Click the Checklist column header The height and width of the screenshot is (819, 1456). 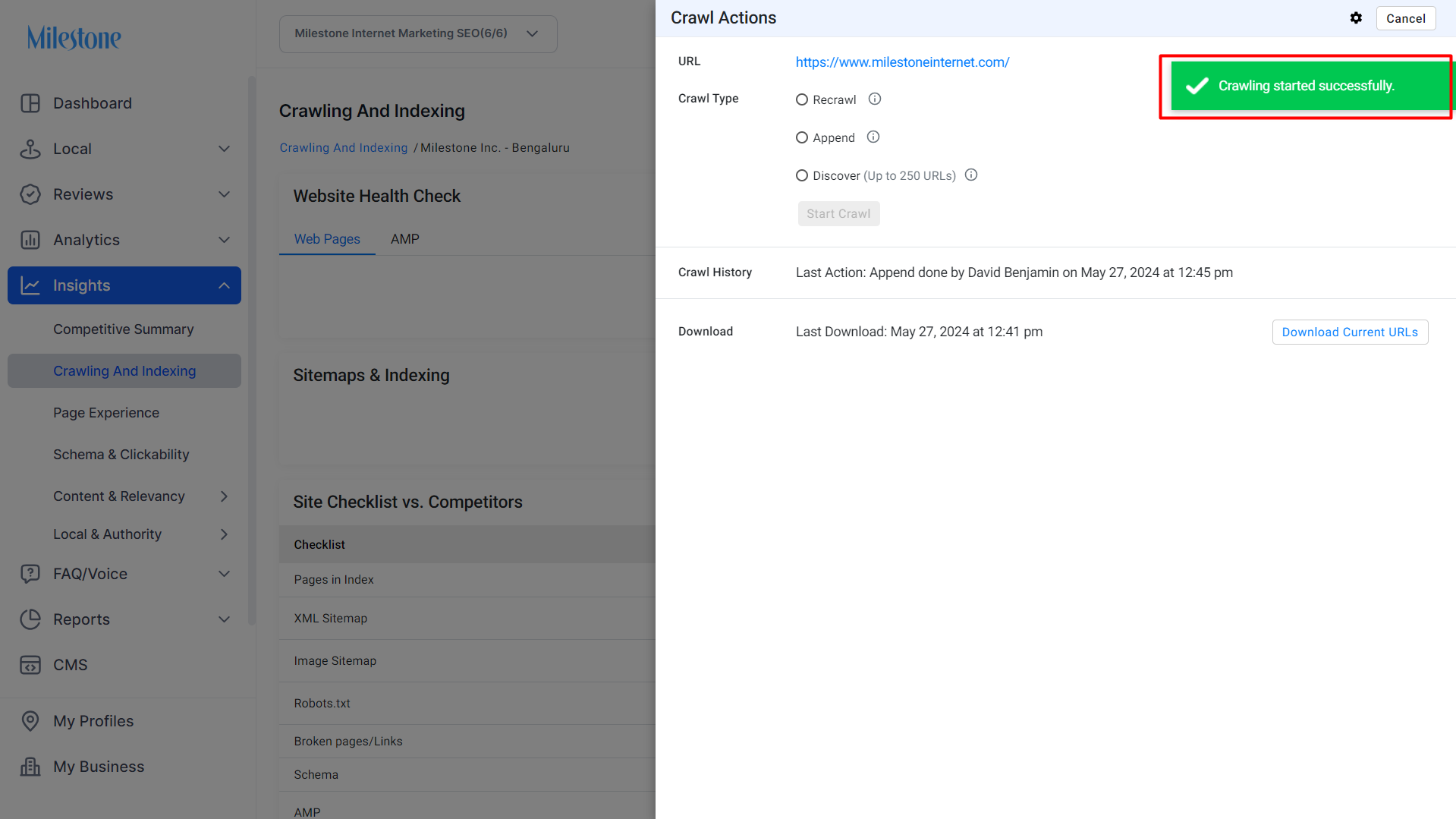319,545
